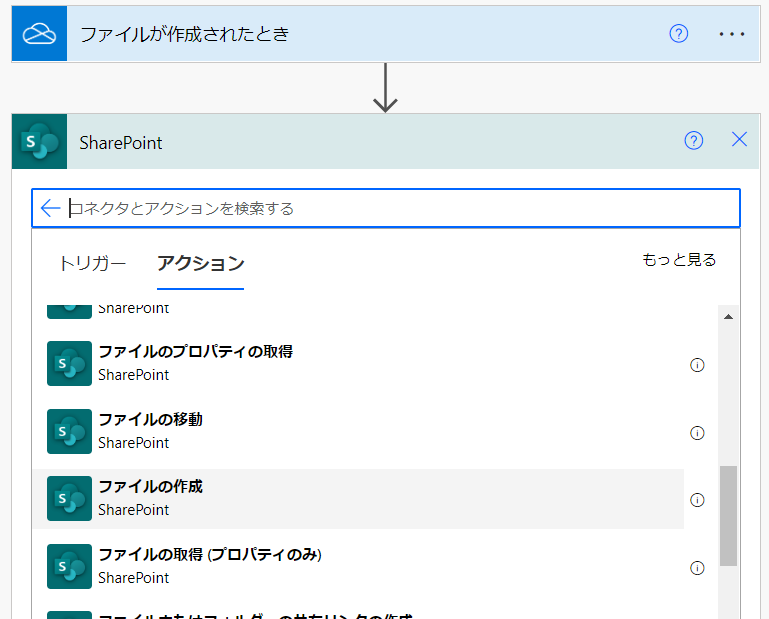769x619 pixels.
Task: Open help for the file-created trigger
Action: (679, 34)
